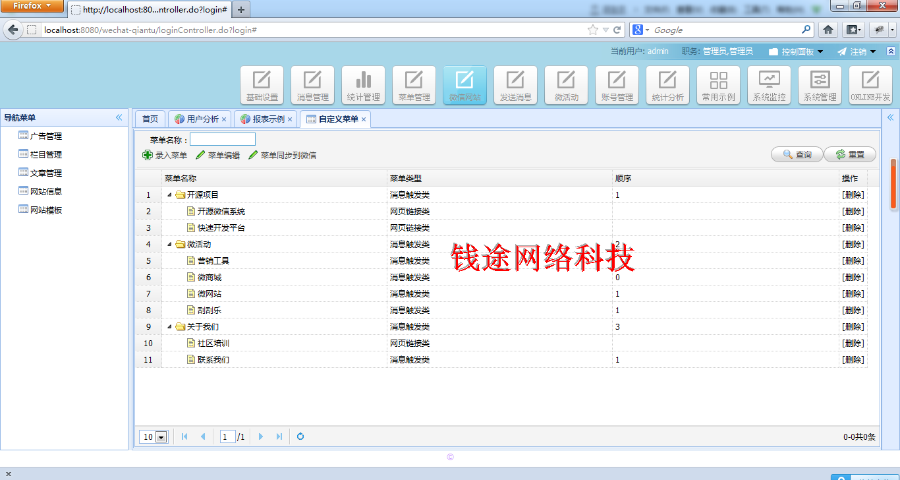The width and height of the screenshot is (900, 480).
Task: Focus the Google search box in browser
Action: click(727, 30)
